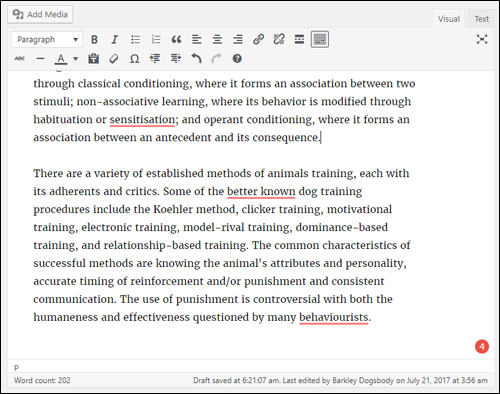Open the Paragraph format dropdown
This screenshot has width=500, height=394.
pyautogui.click(x=47, y=40)
